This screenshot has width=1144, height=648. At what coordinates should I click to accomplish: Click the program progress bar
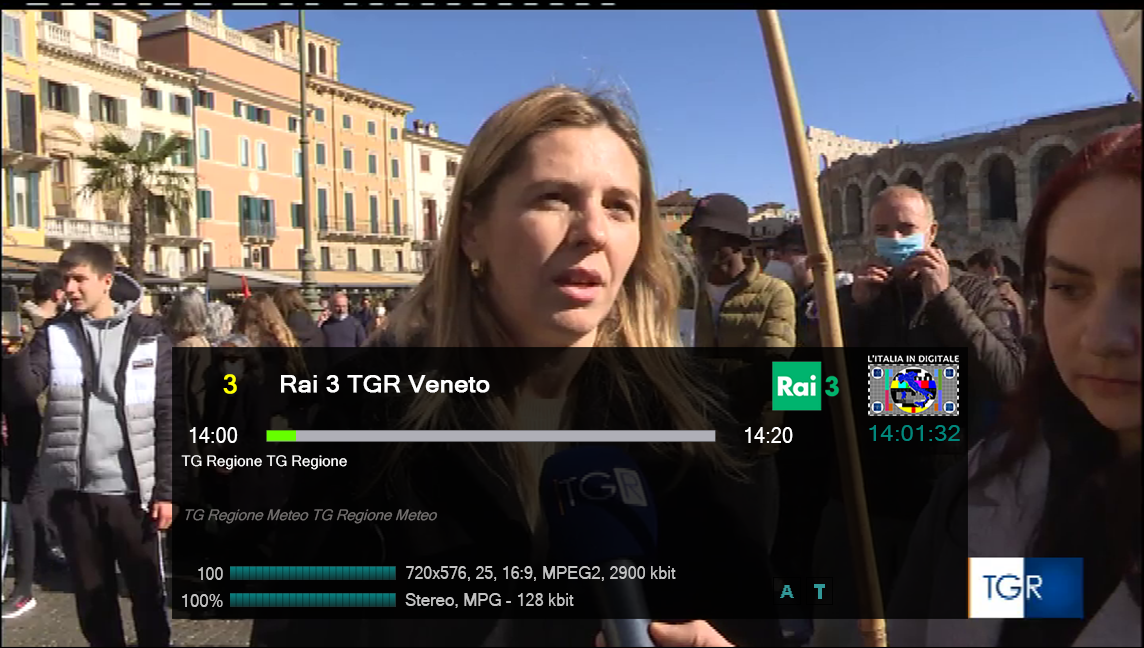490,436
